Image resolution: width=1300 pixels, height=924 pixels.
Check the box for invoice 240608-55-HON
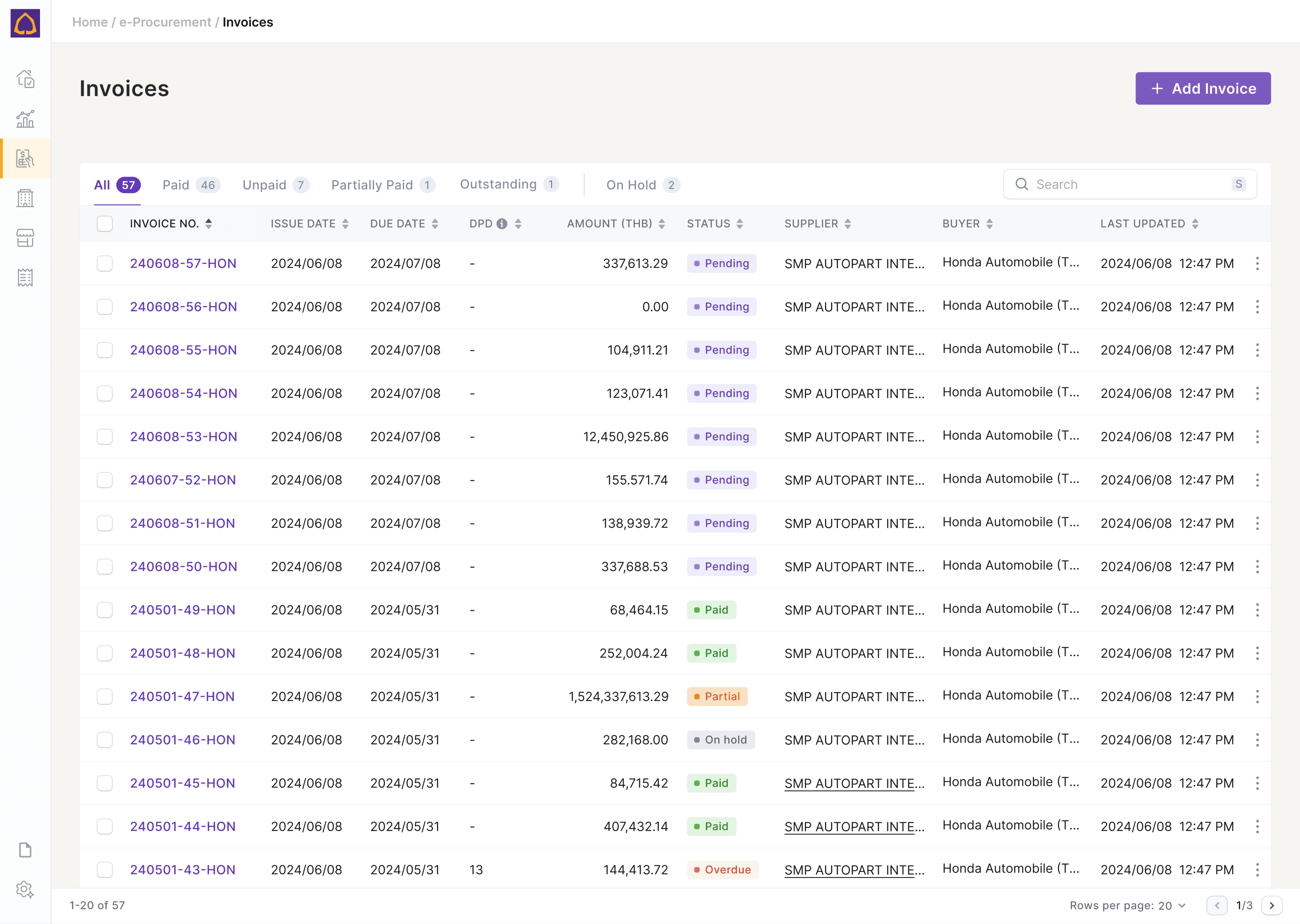click(x=105, y=350)
